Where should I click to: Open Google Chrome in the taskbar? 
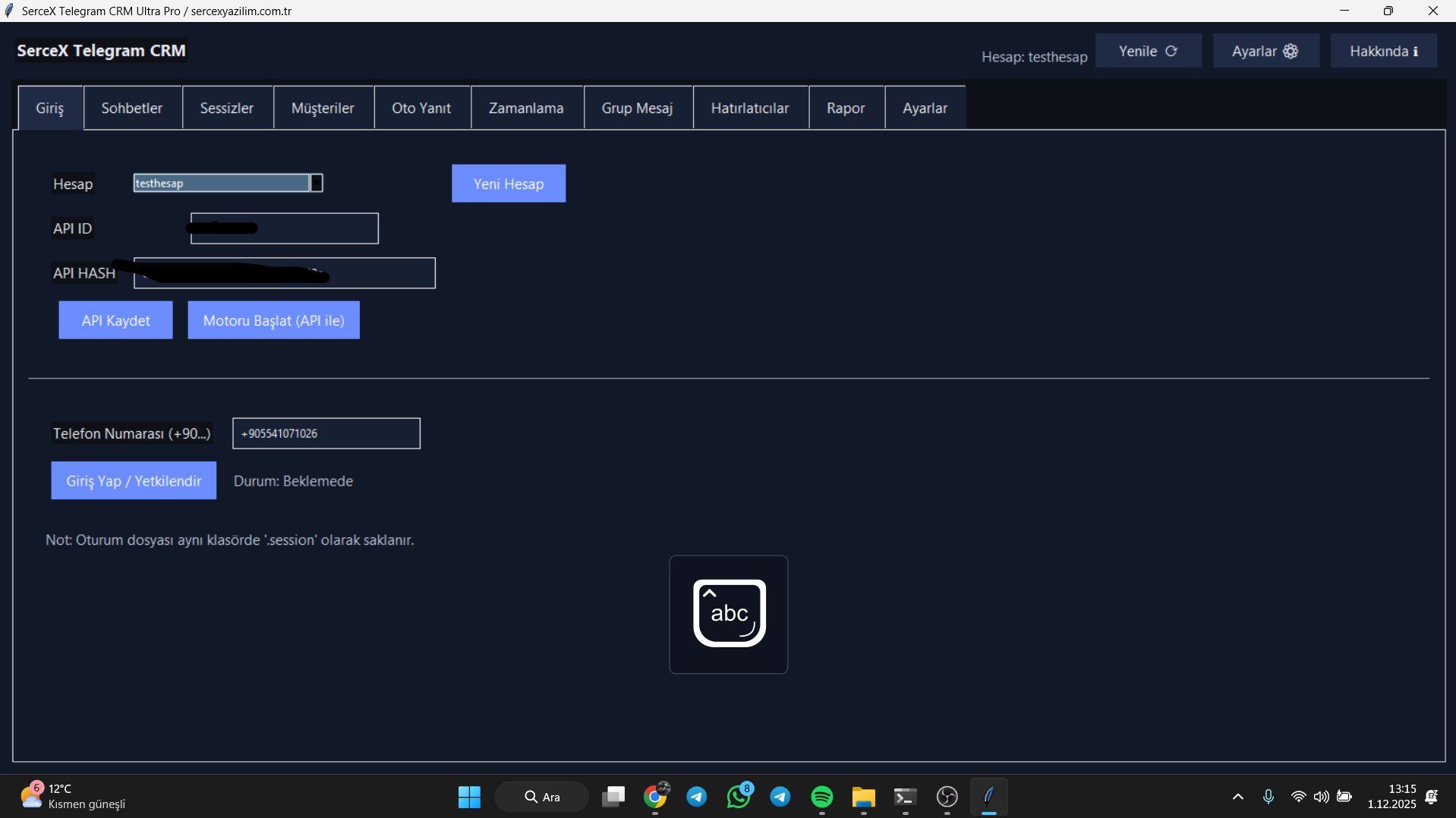click(655, 797)
